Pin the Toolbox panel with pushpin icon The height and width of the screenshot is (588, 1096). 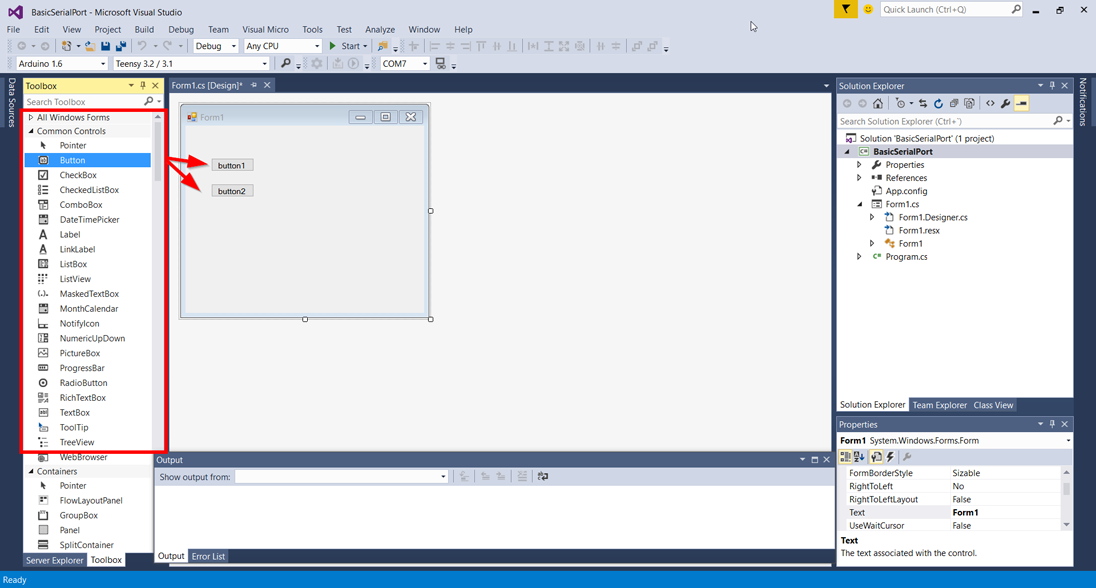tap(143, 85)
